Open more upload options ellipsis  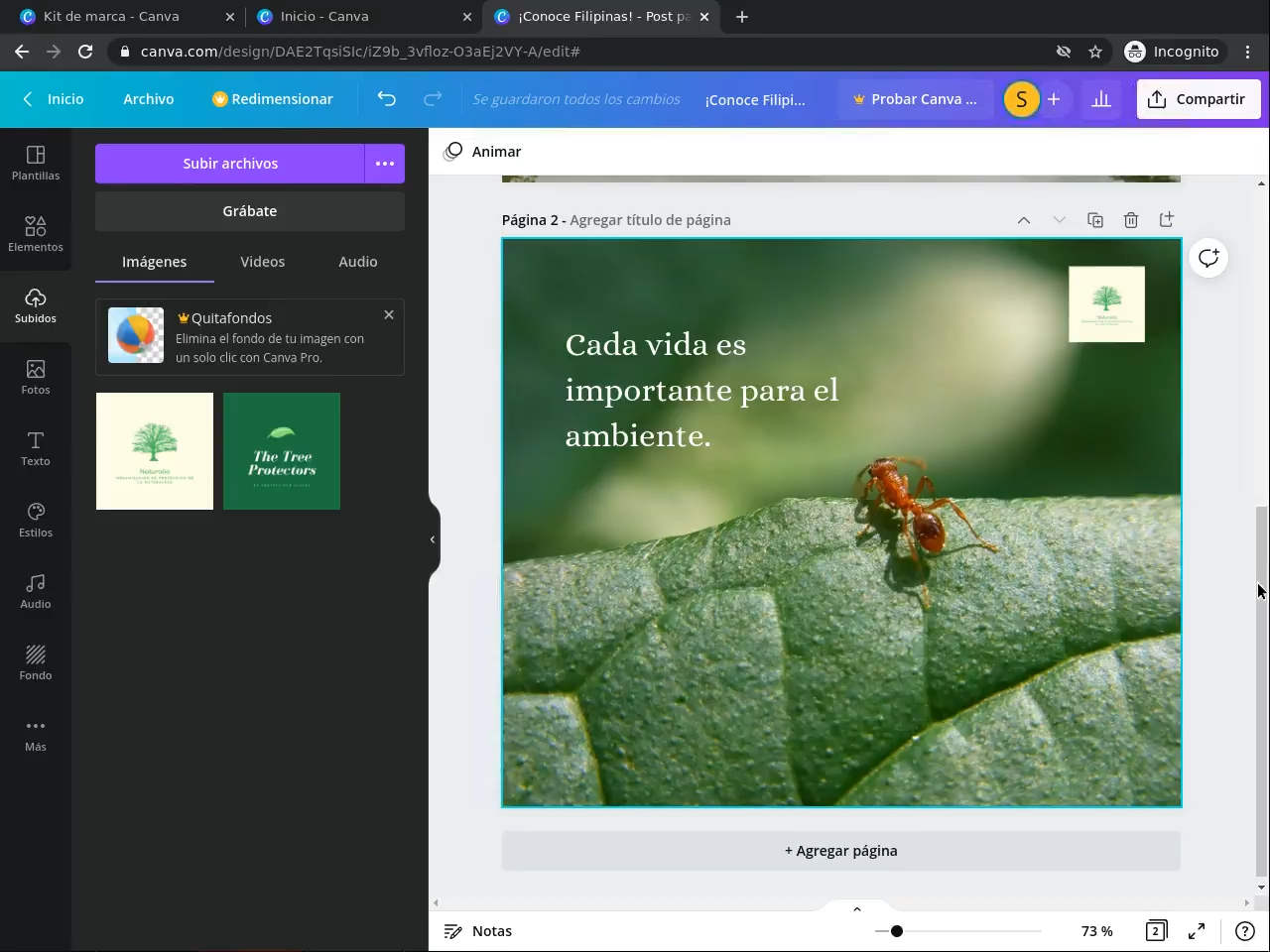[385, 164]
